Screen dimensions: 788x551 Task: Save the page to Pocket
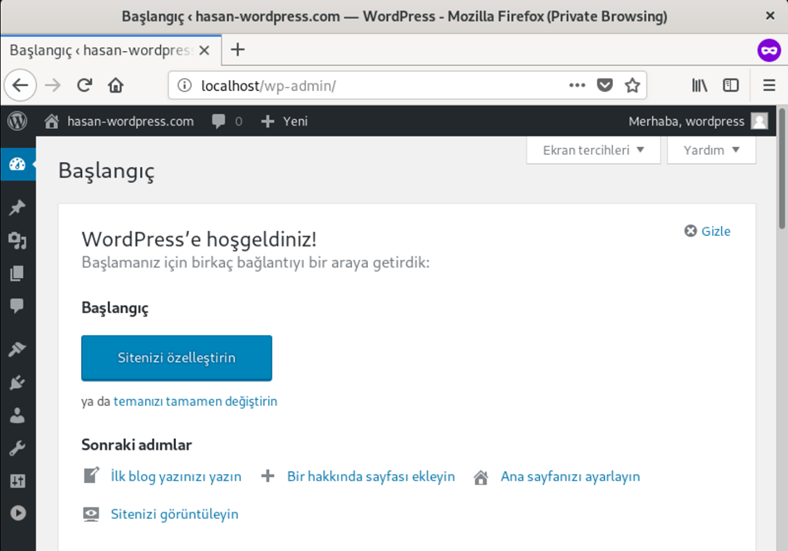pyautogui.click(x=605, y=85)
